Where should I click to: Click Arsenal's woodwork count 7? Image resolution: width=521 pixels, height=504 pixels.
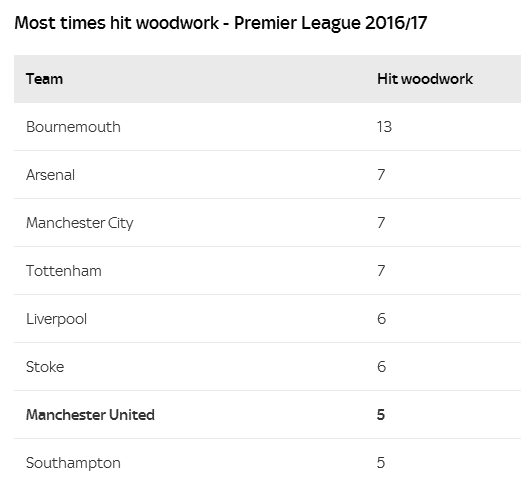tap(381, 175)
